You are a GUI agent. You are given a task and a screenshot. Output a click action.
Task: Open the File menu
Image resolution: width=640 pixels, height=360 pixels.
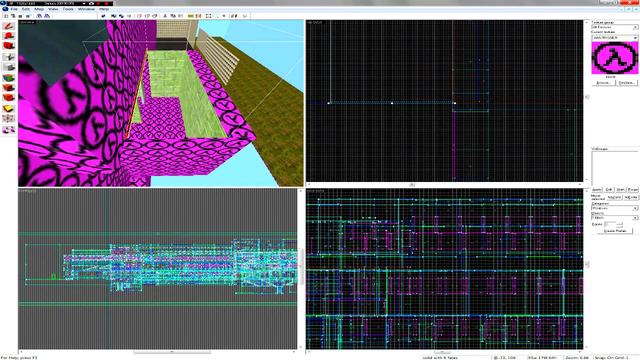(14, 9)
